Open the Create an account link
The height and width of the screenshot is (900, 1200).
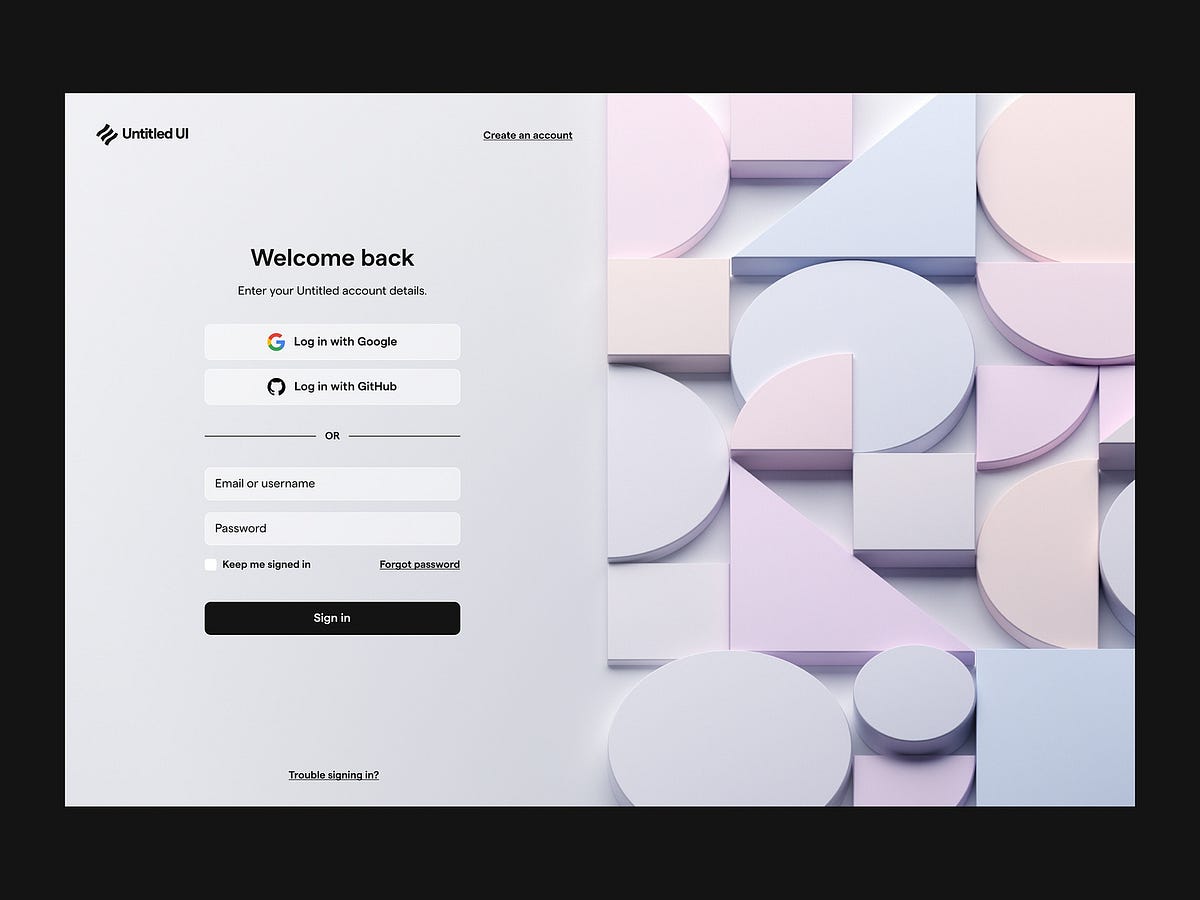coord(528,134)
